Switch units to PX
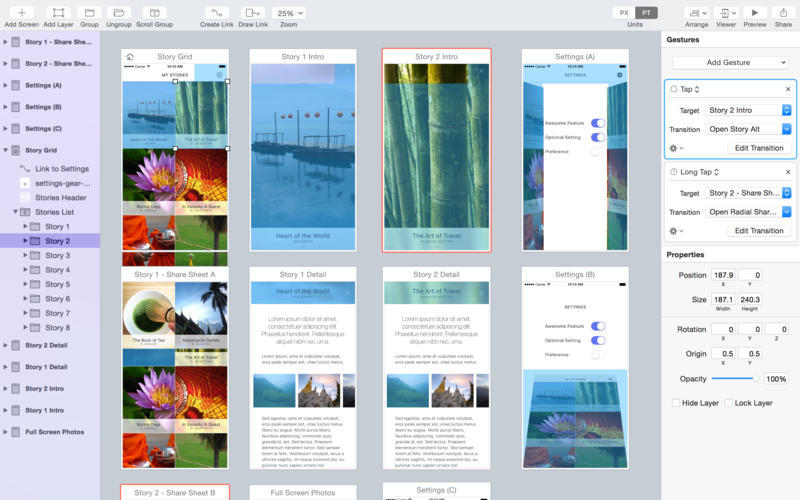The width and height of the screenshot is (800, 500). point(624,12)
